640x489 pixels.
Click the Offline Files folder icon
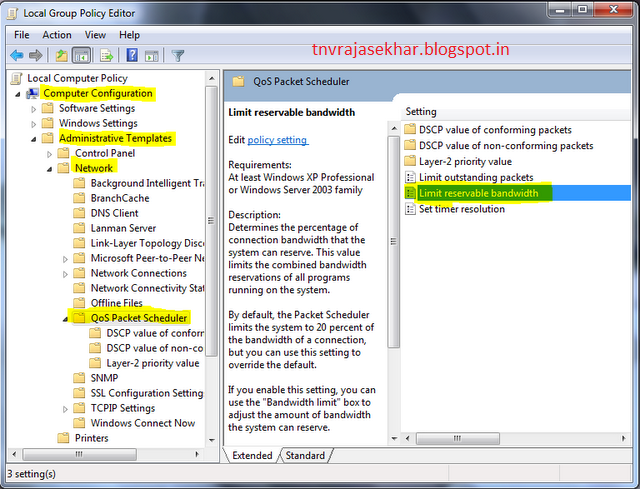[x=79, y=303]
